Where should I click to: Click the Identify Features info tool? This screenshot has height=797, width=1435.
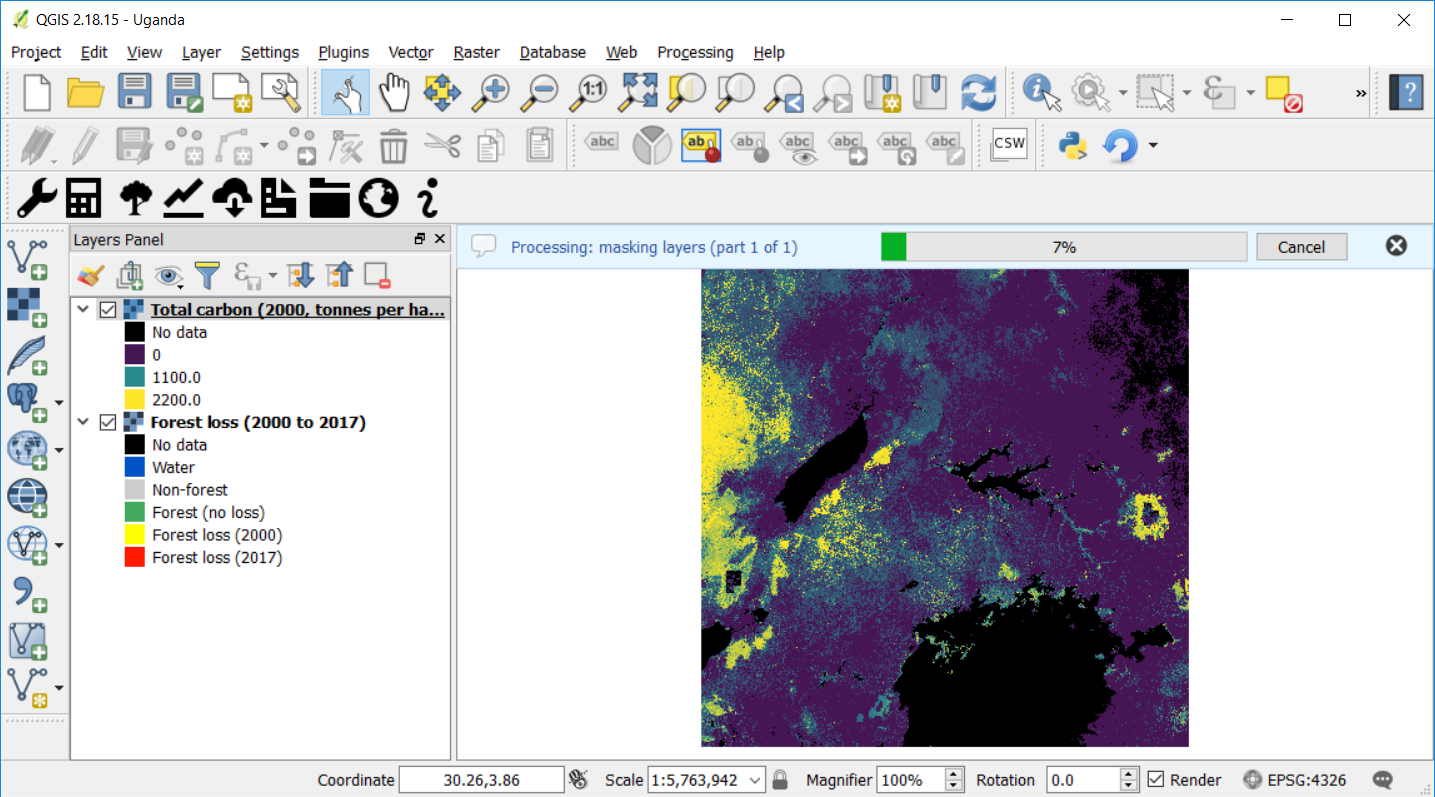pos(1040,92)
